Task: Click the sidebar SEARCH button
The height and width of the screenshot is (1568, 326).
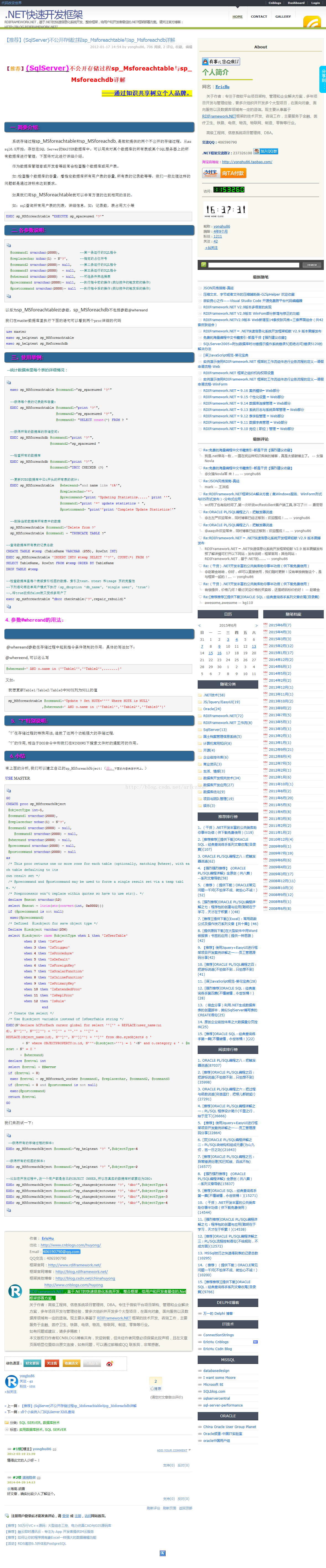Action: (311, 265)
